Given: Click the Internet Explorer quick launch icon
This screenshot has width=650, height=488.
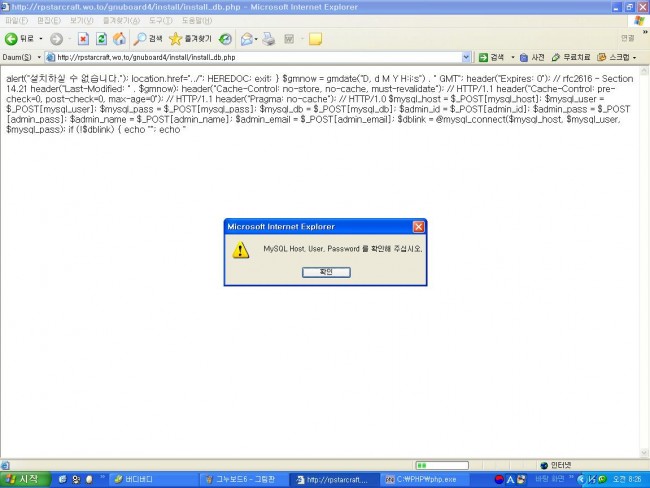Looking at the screenshot, I should 62,480.
